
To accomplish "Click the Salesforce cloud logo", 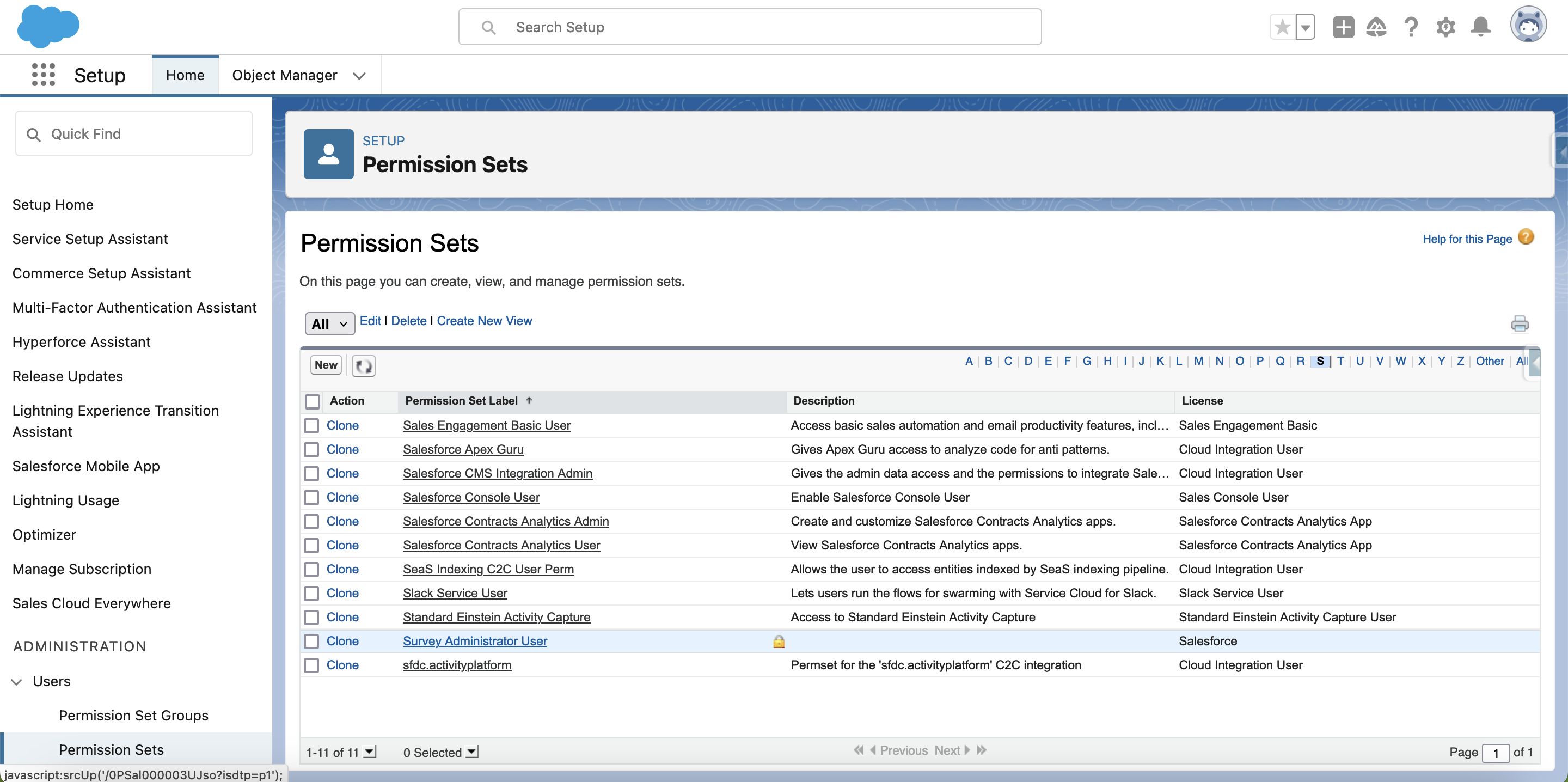I will click(48, 26).
